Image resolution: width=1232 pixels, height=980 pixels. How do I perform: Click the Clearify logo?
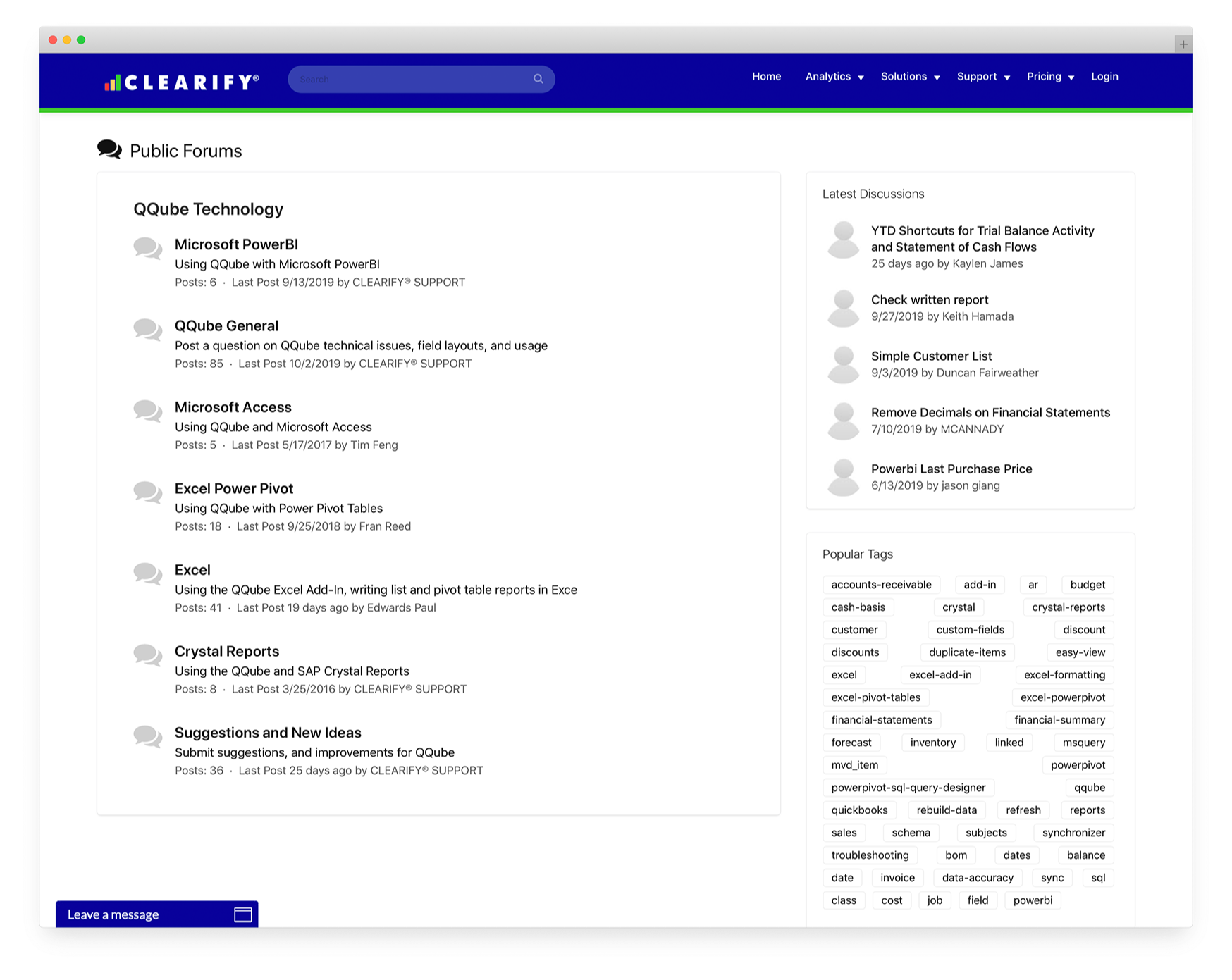(x=182, y=82)
